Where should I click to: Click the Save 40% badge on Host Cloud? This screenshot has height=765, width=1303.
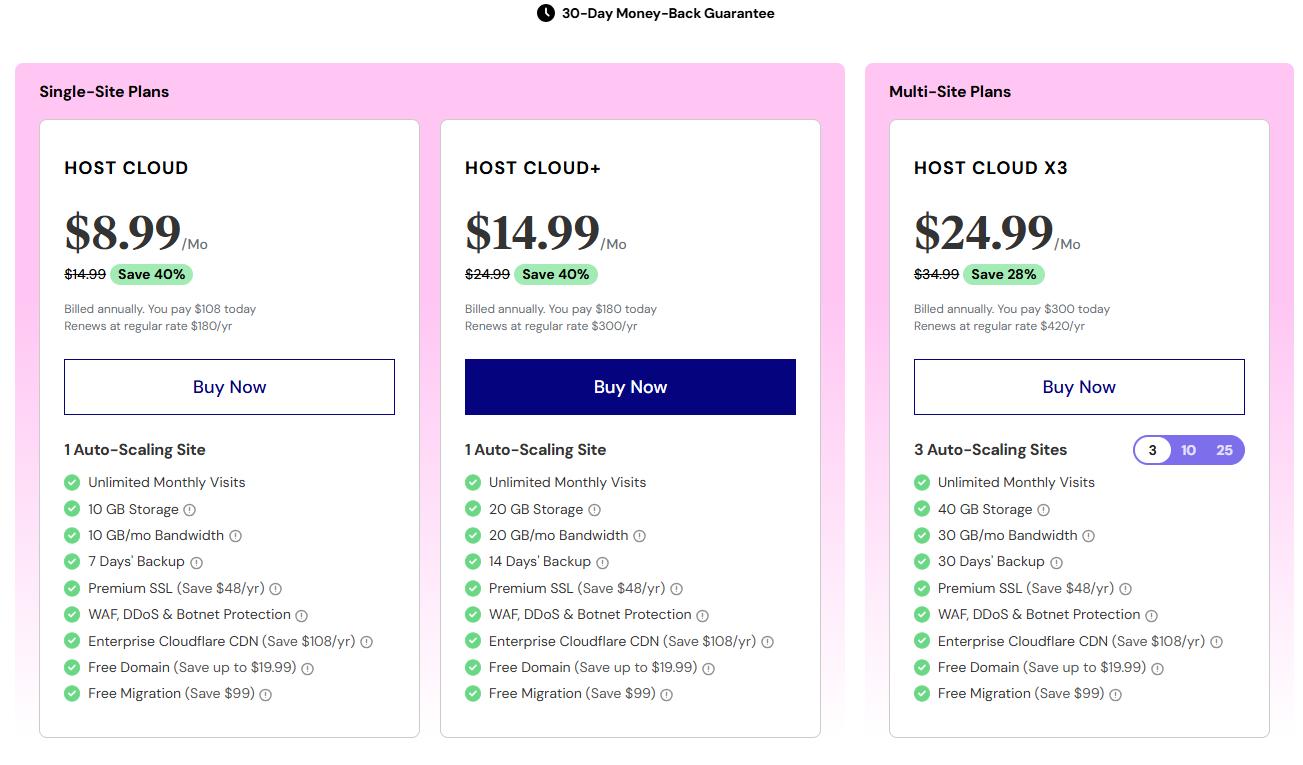click(152, 274)
